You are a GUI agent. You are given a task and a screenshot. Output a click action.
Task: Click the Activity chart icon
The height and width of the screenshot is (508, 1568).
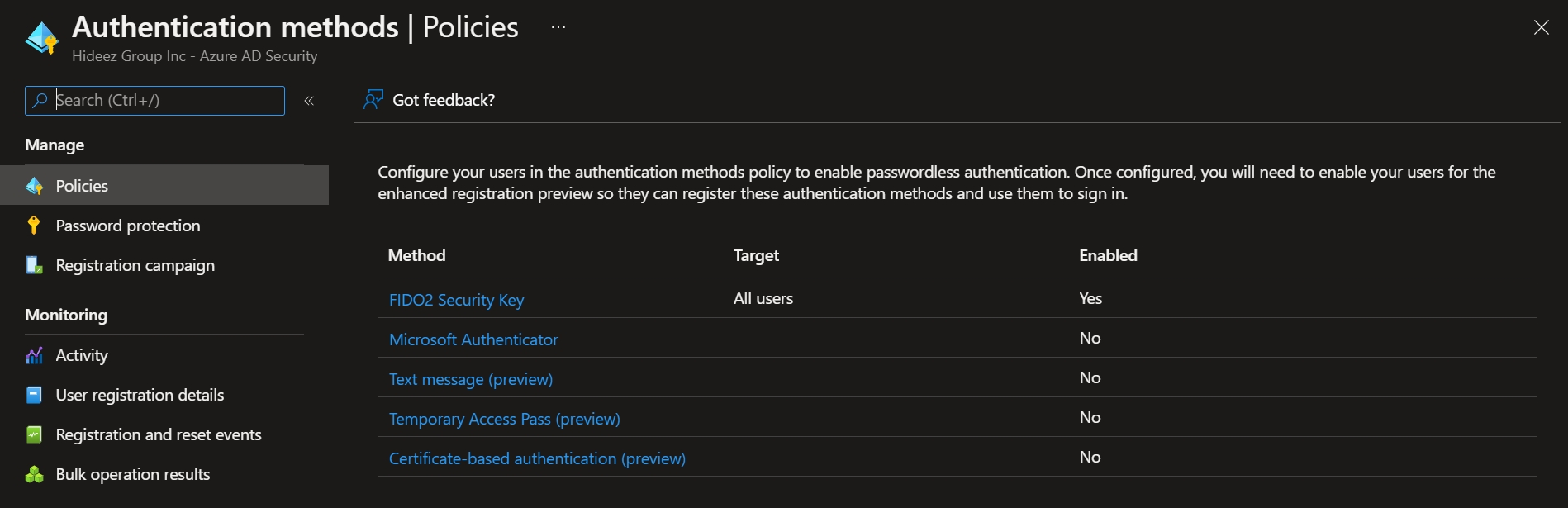(34, 355)
